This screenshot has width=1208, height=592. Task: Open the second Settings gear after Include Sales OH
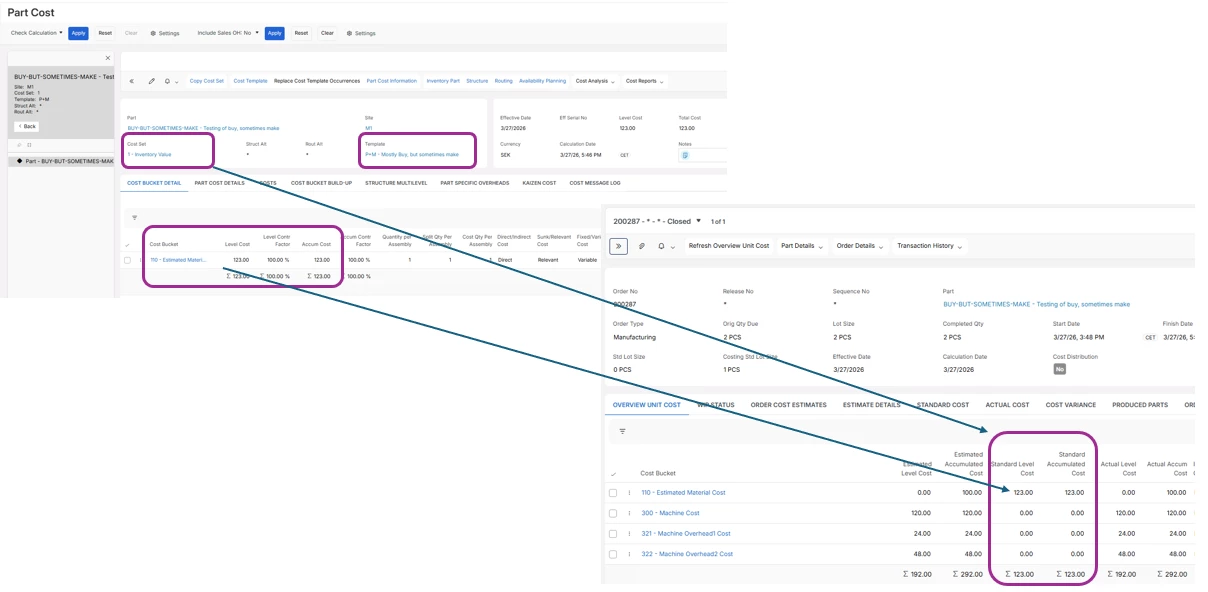(361, 33)
